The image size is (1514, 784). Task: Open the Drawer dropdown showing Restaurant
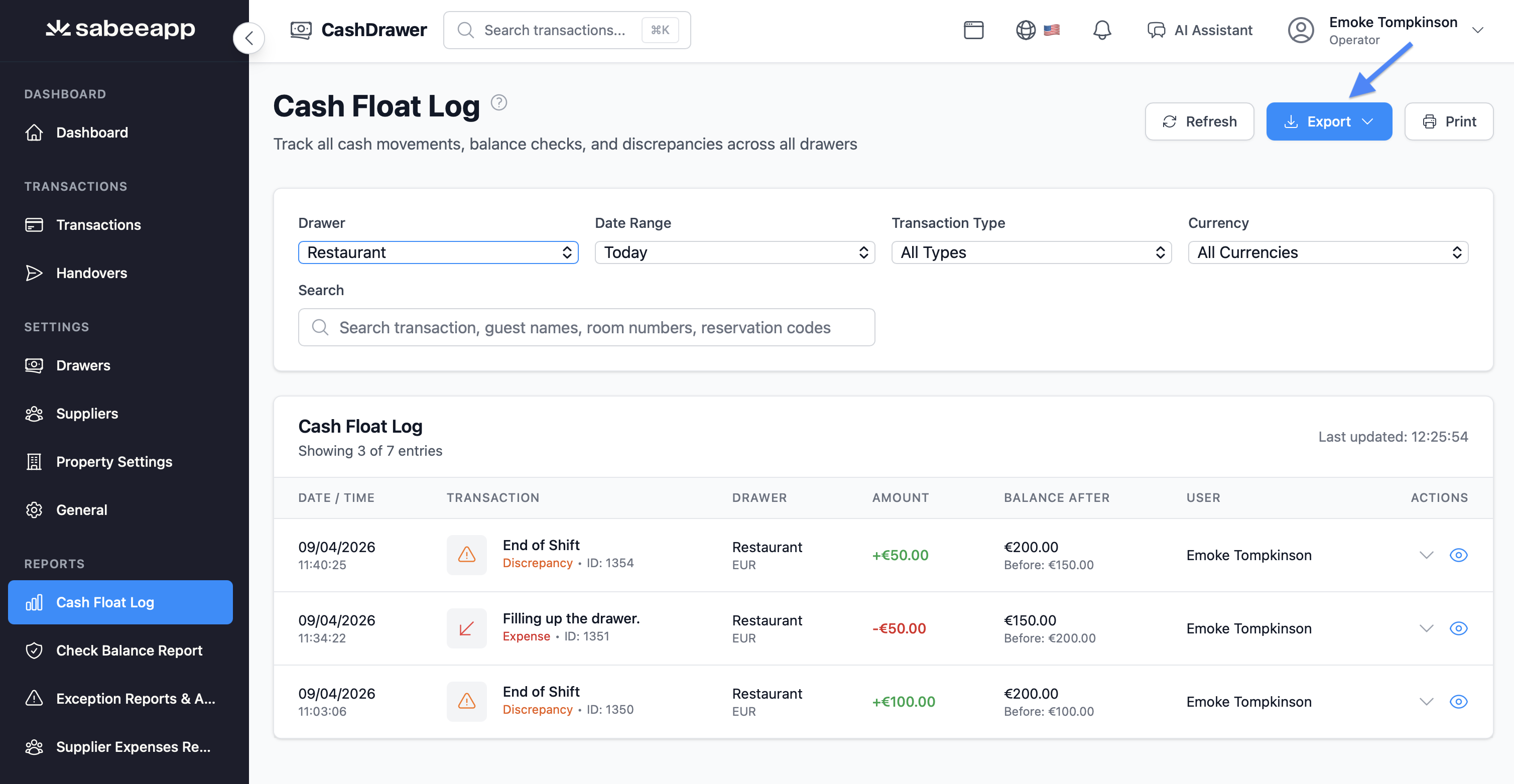tap(438, 252)
